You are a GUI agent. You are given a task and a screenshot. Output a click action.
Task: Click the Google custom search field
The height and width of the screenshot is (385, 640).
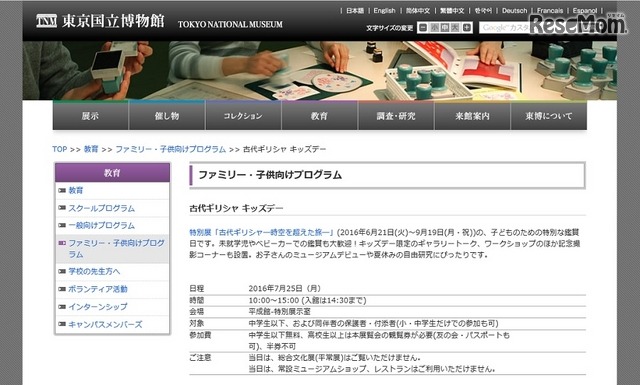(x=506, y=28)
